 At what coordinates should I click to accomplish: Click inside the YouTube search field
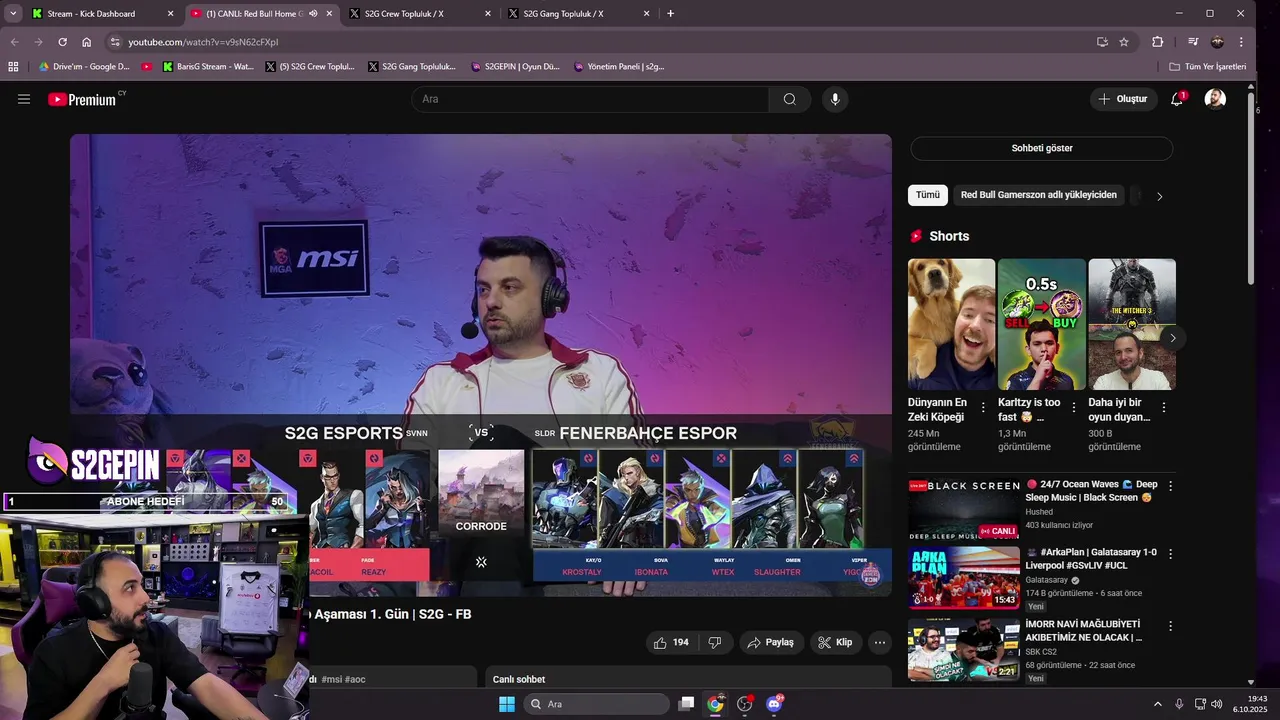coord(590,99)
